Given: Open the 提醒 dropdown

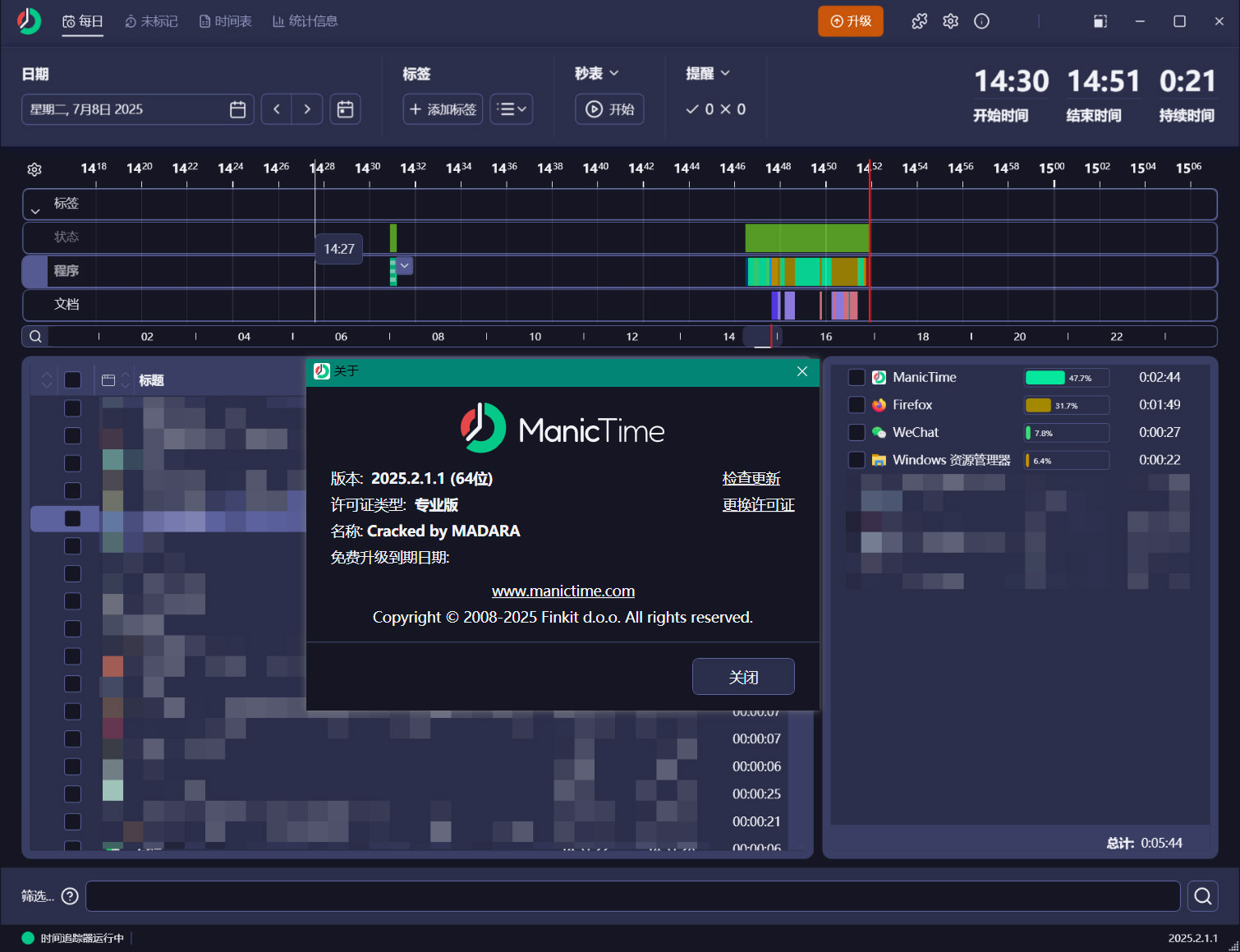Looking at the screenshot, I should 708,73.
